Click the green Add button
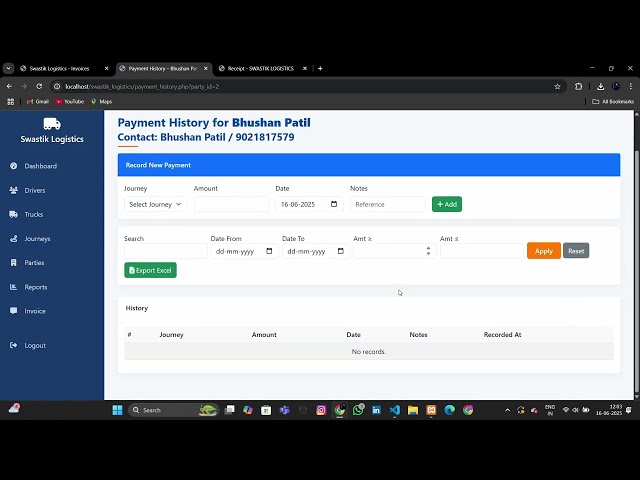640x480 pixels. click(447, 204)
